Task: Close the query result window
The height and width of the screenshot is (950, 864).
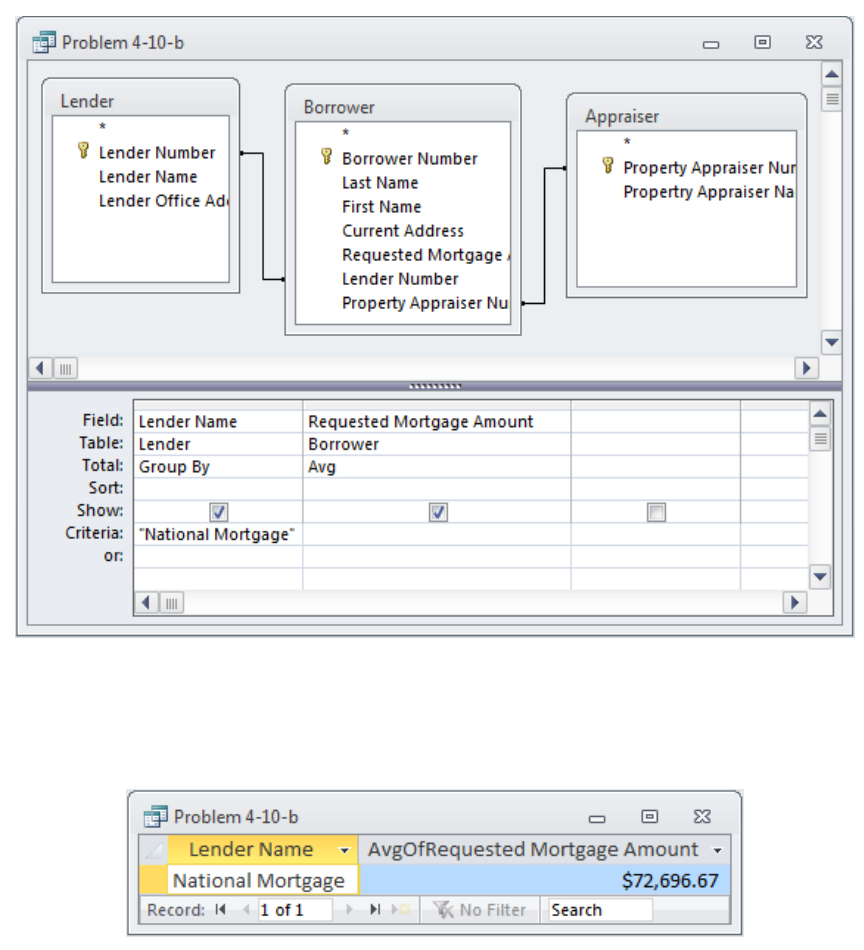Action: coord(702,816)
